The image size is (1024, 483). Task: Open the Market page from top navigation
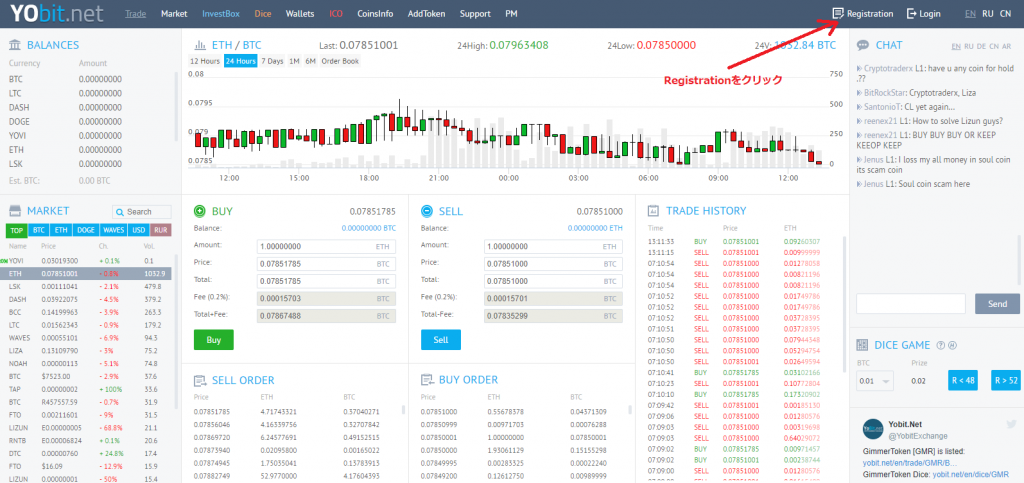174,14
